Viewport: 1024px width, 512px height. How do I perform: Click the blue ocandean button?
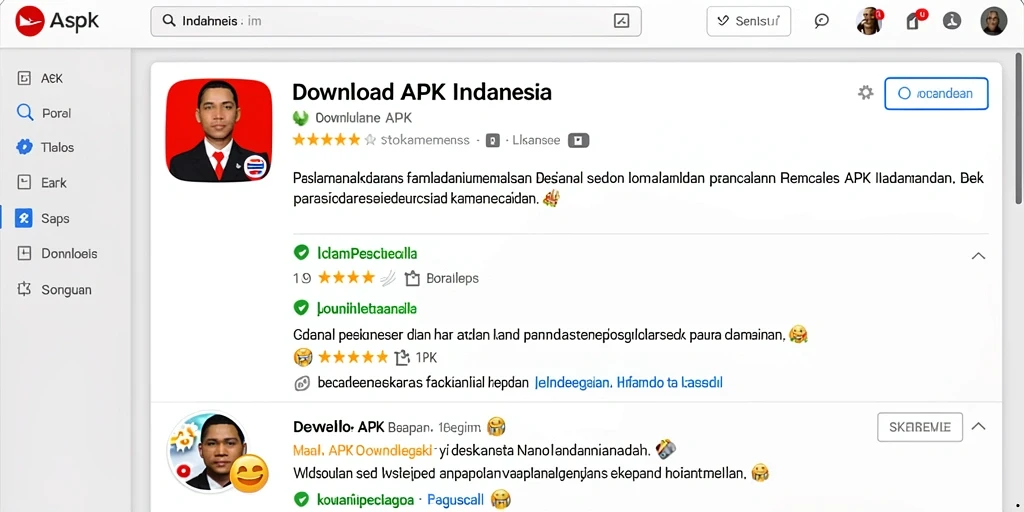[x=936, y=93]
